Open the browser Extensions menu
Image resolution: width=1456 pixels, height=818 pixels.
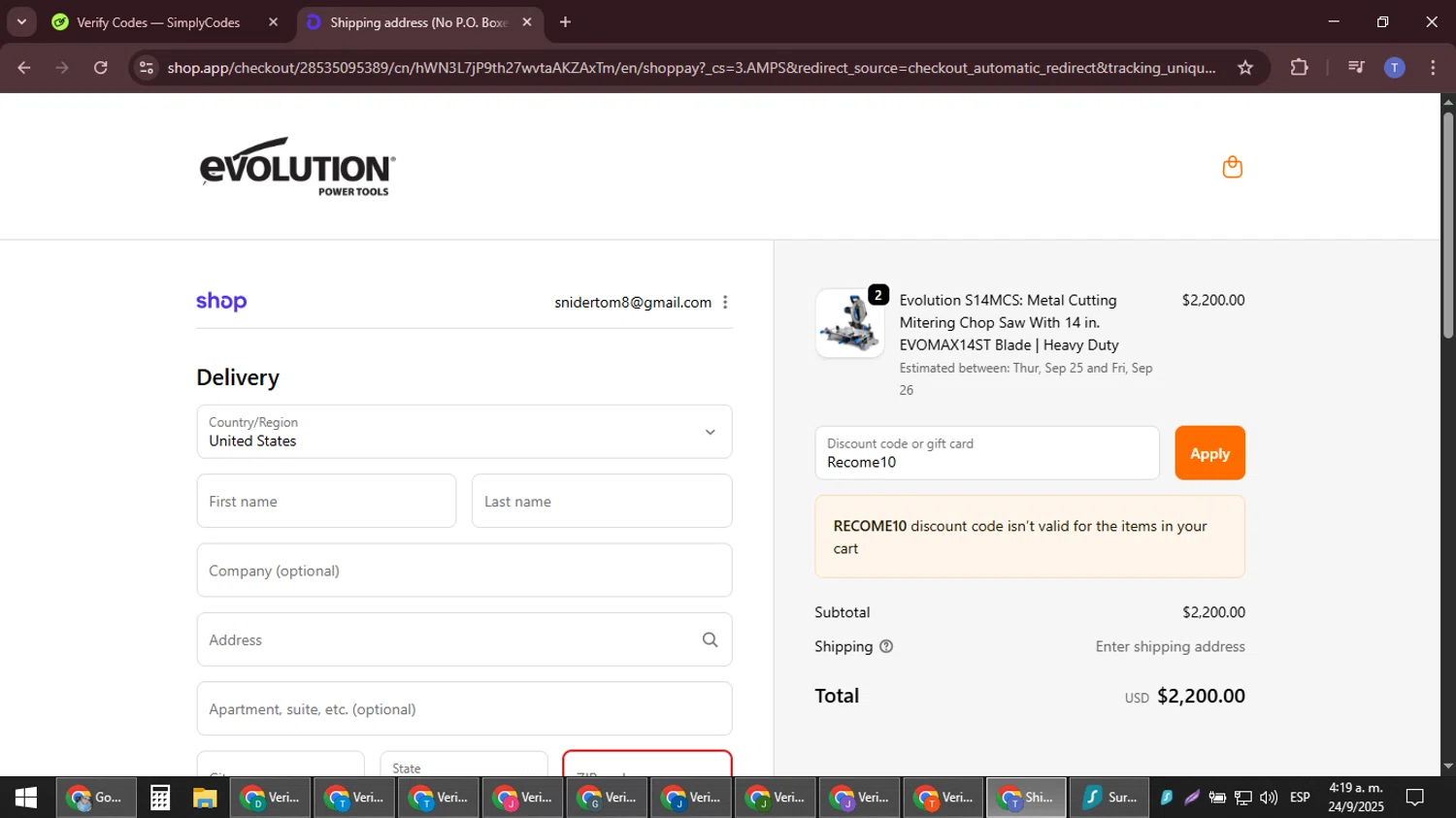click(x=1299, y=68)
